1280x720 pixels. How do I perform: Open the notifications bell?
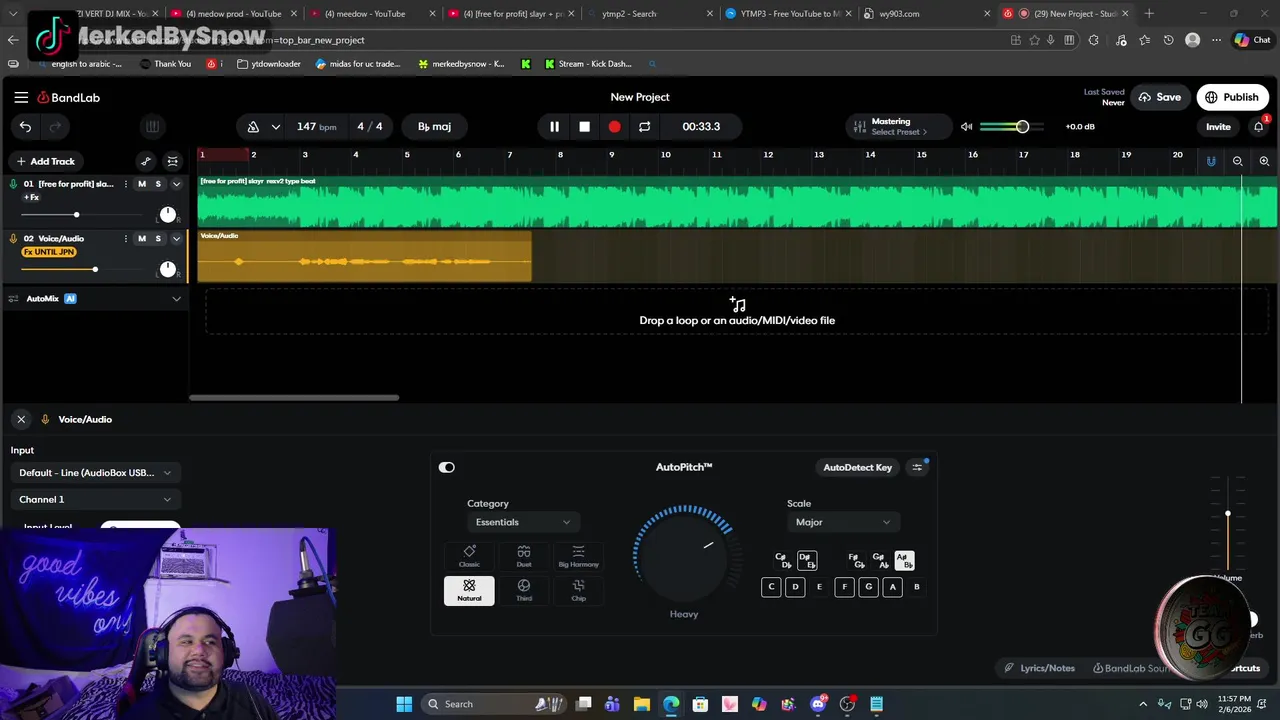pyautogui.click(x=1259, y=127)
